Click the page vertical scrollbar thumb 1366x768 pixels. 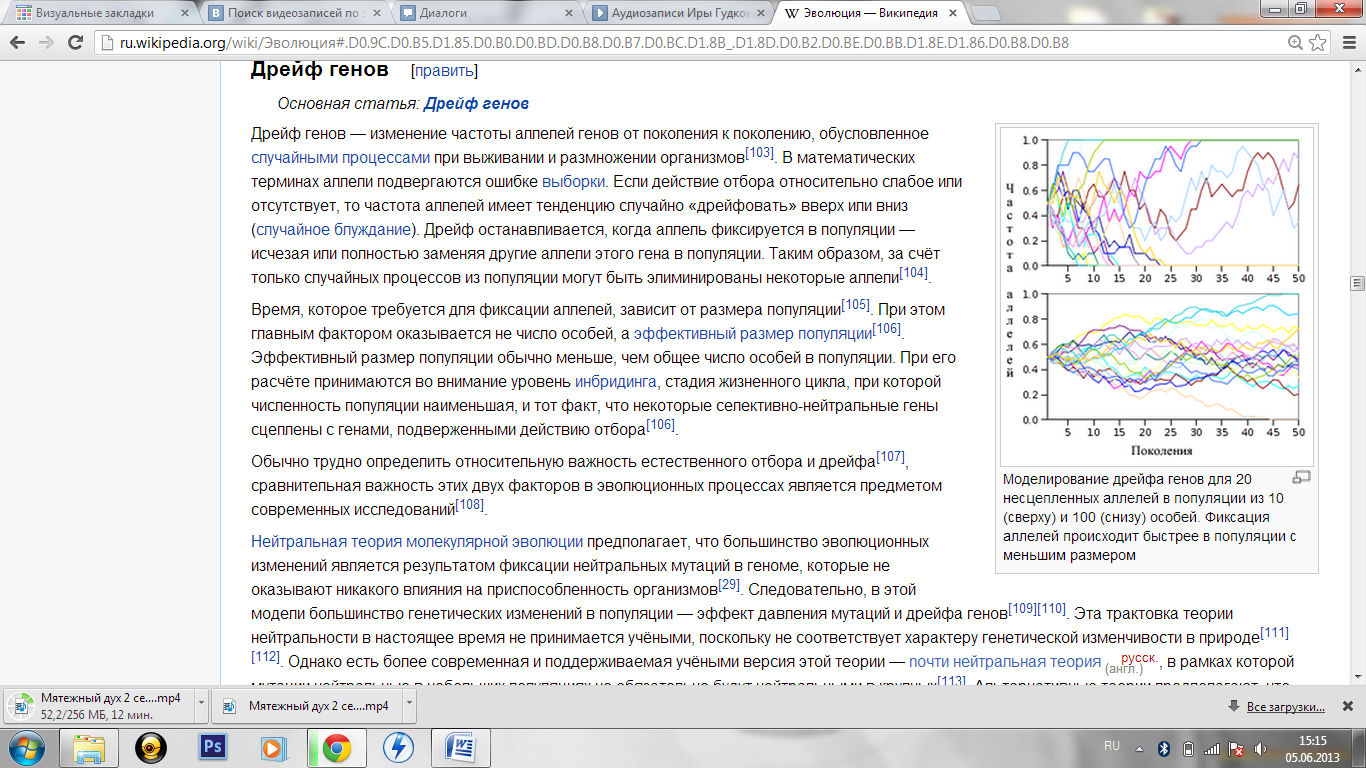(1357, 283)
